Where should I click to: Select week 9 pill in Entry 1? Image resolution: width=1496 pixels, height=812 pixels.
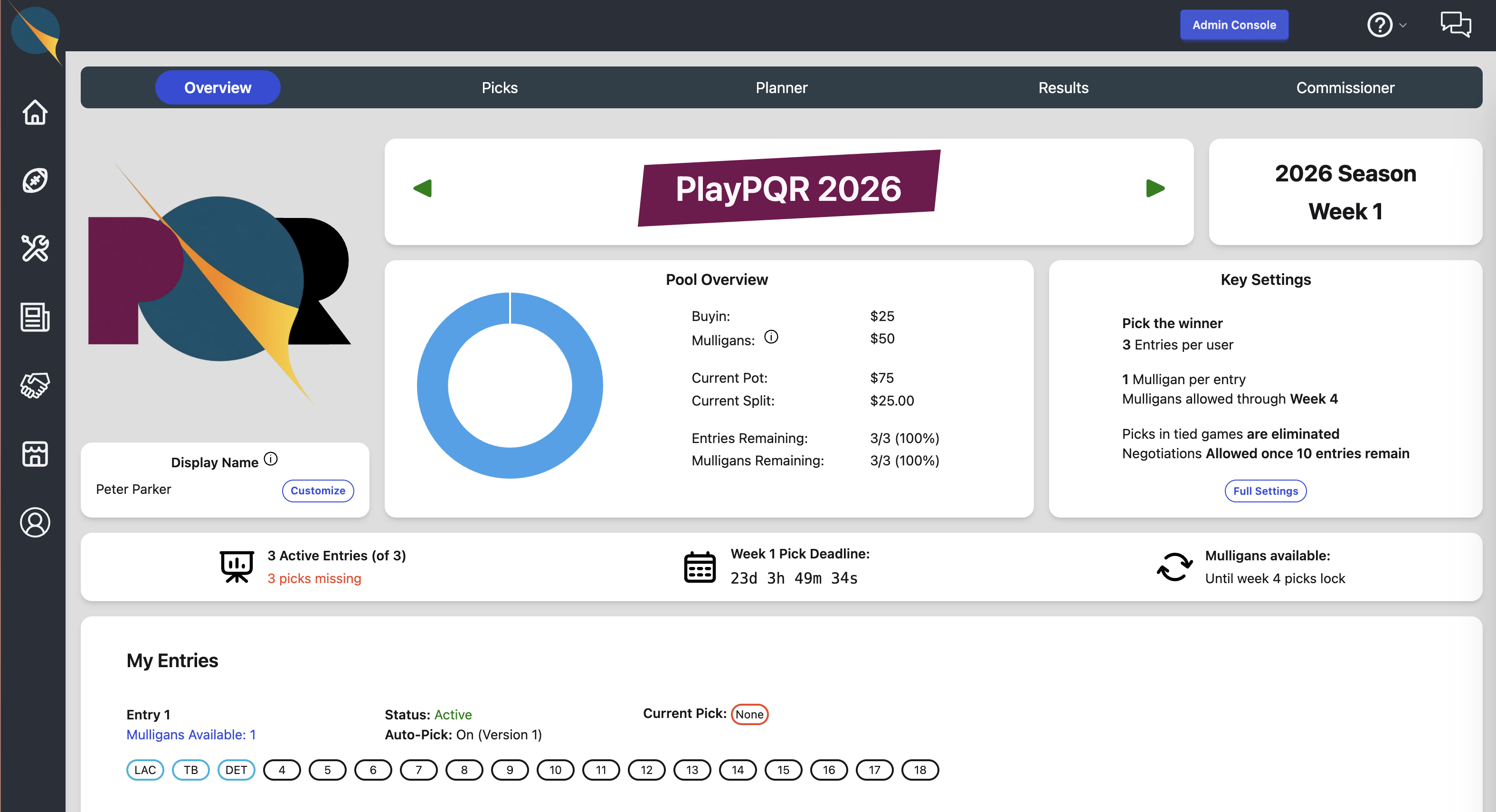[x=510, y=770]
